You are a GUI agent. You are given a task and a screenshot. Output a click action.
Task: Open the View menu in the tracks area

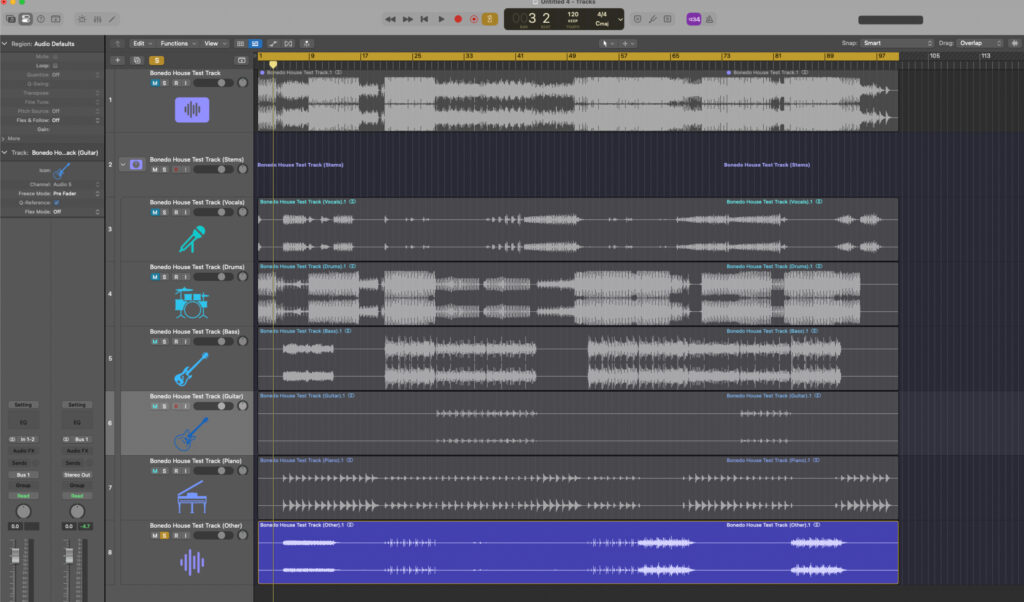click(214, 44)
